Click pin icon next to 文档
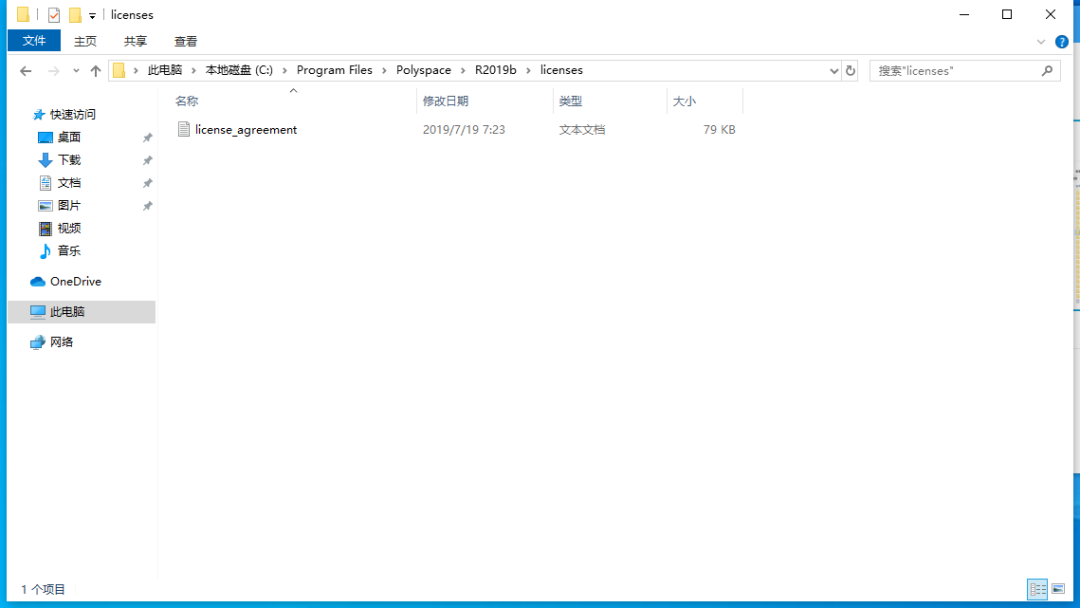 [147, 183]
